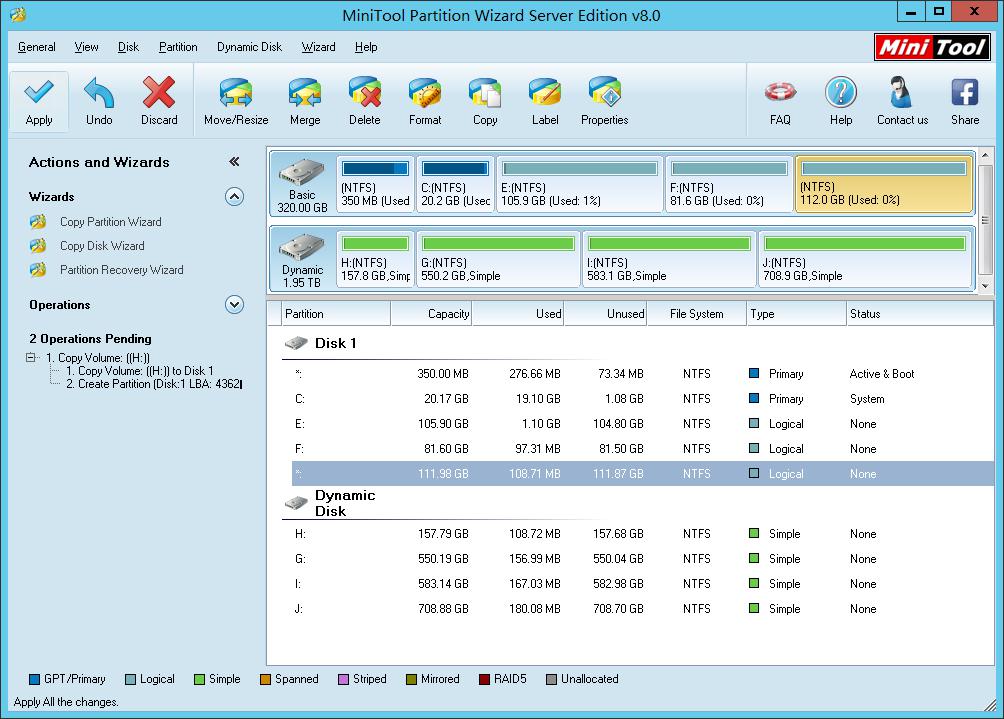Open the Help menu
The image size is (1004, 719).
366,47
